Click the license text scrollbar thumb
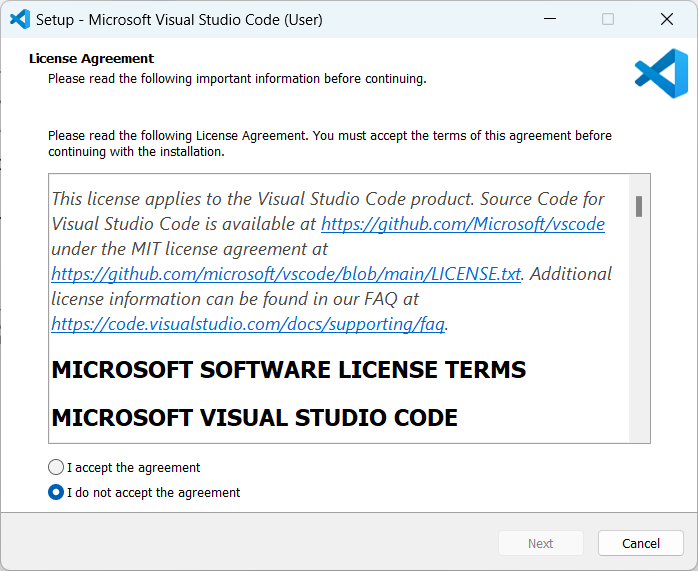Screen dimensions: 698x571 point(639,206)
